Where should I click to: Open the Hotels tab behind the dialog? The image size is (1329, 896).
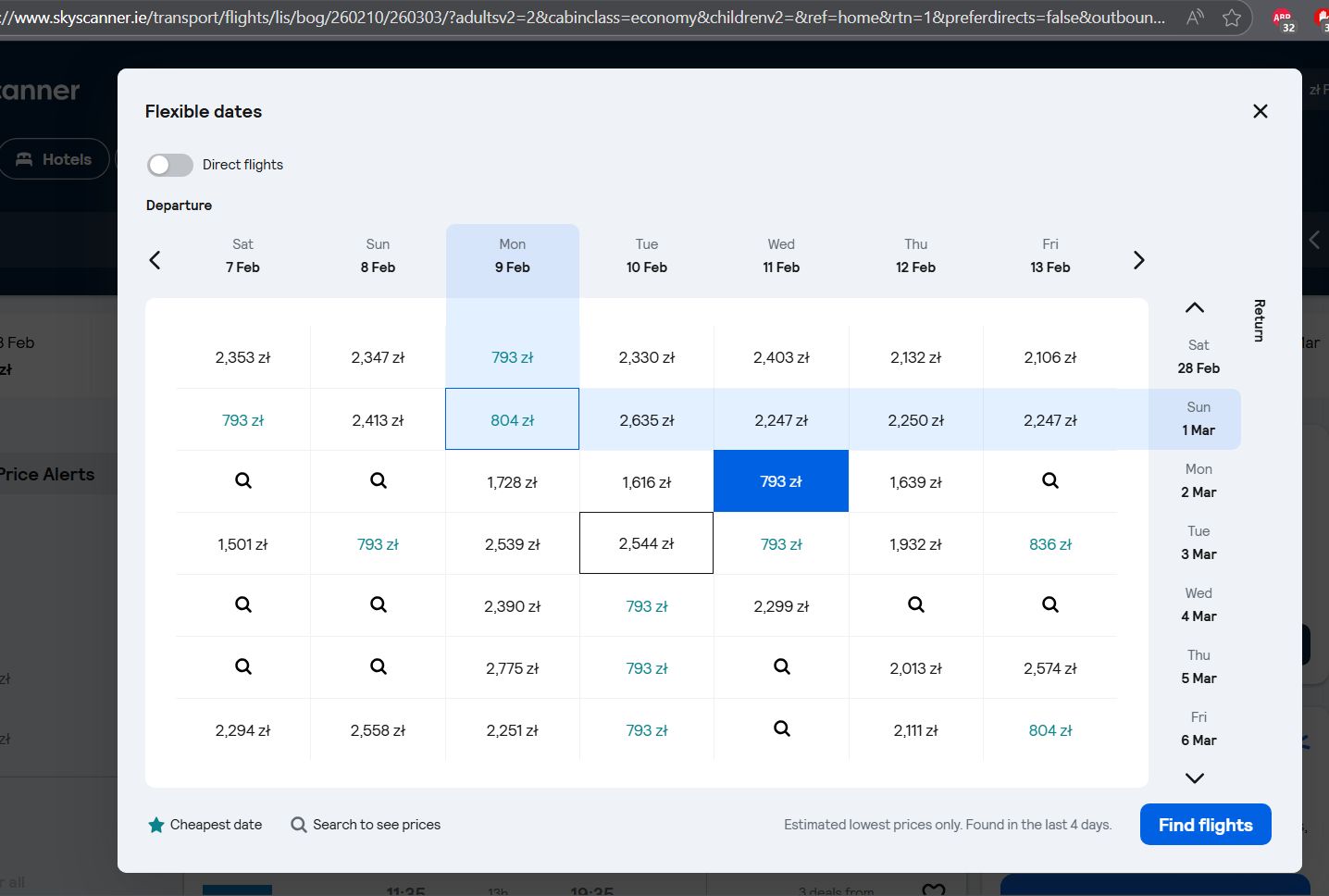tap(55, 159)
